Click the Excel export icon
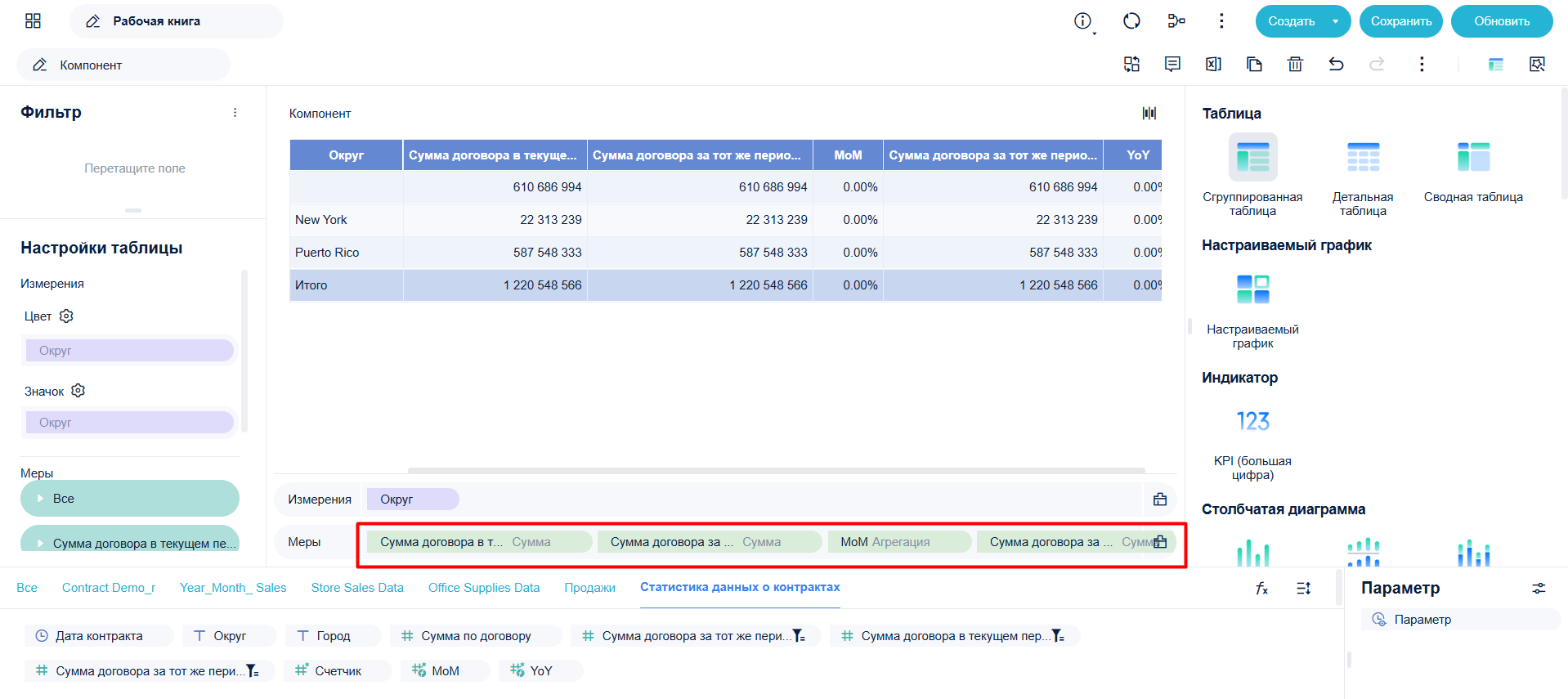1568x699 pixels. (1213, 64)
